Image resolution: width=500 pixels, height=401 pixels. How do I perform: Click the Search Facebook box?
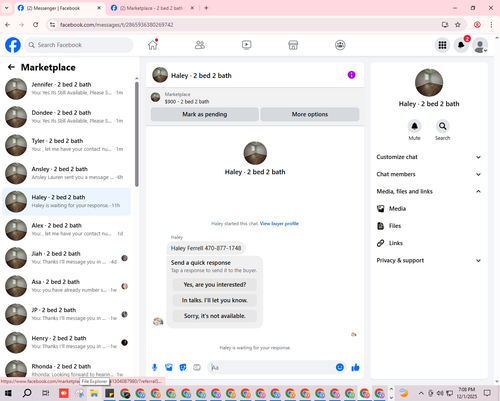pyautogui.click(x=79, y=45)
